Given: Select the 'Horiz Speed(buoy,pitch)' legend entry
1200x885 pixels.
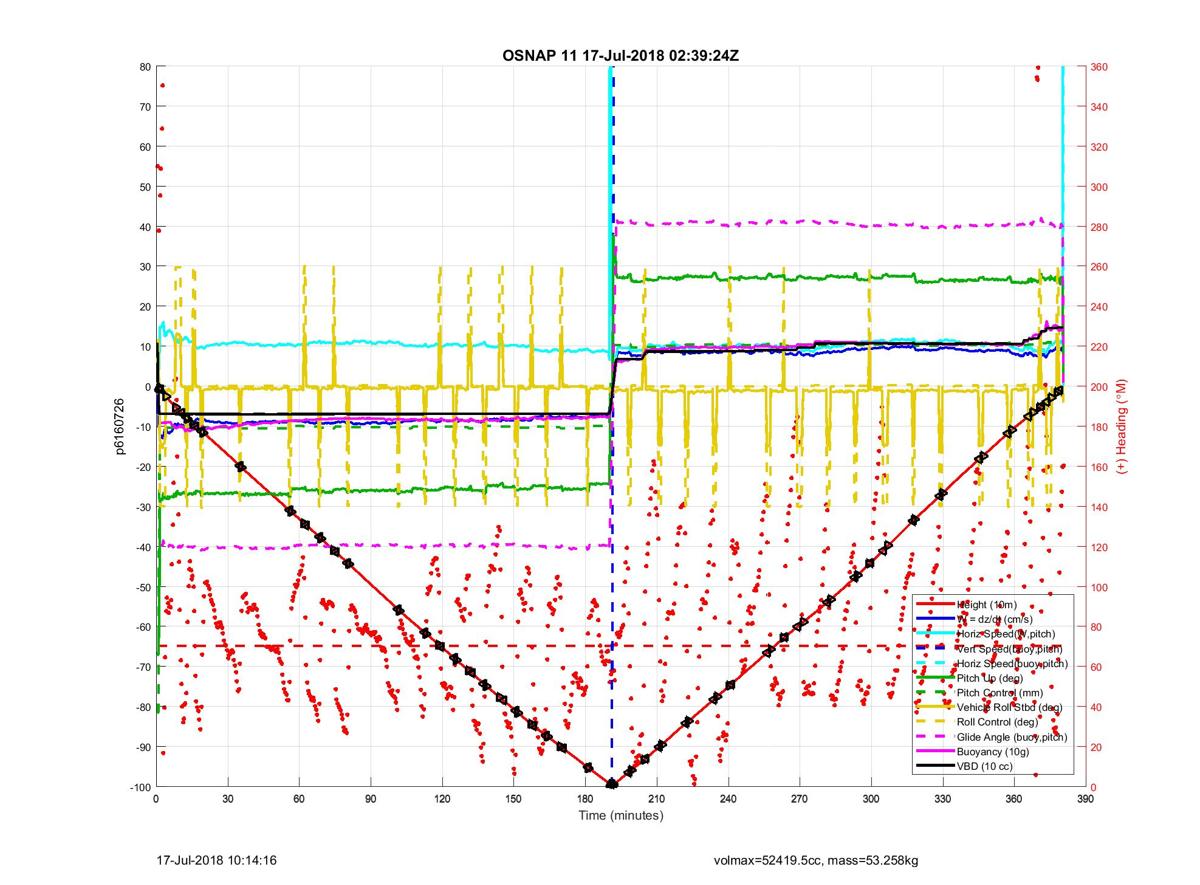Looking at the screenshot, I should click(1012, 664).
